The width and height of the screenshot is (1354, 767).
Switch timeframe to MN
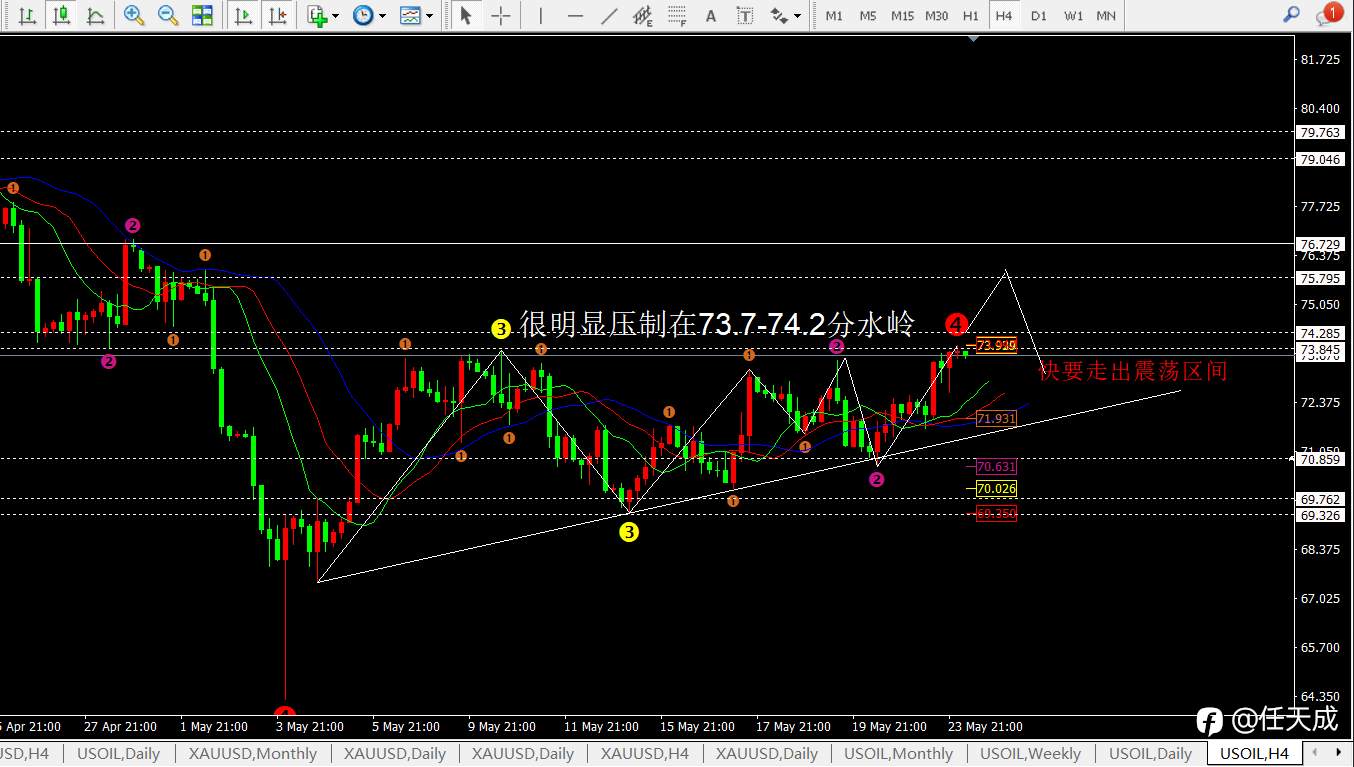1106,16
